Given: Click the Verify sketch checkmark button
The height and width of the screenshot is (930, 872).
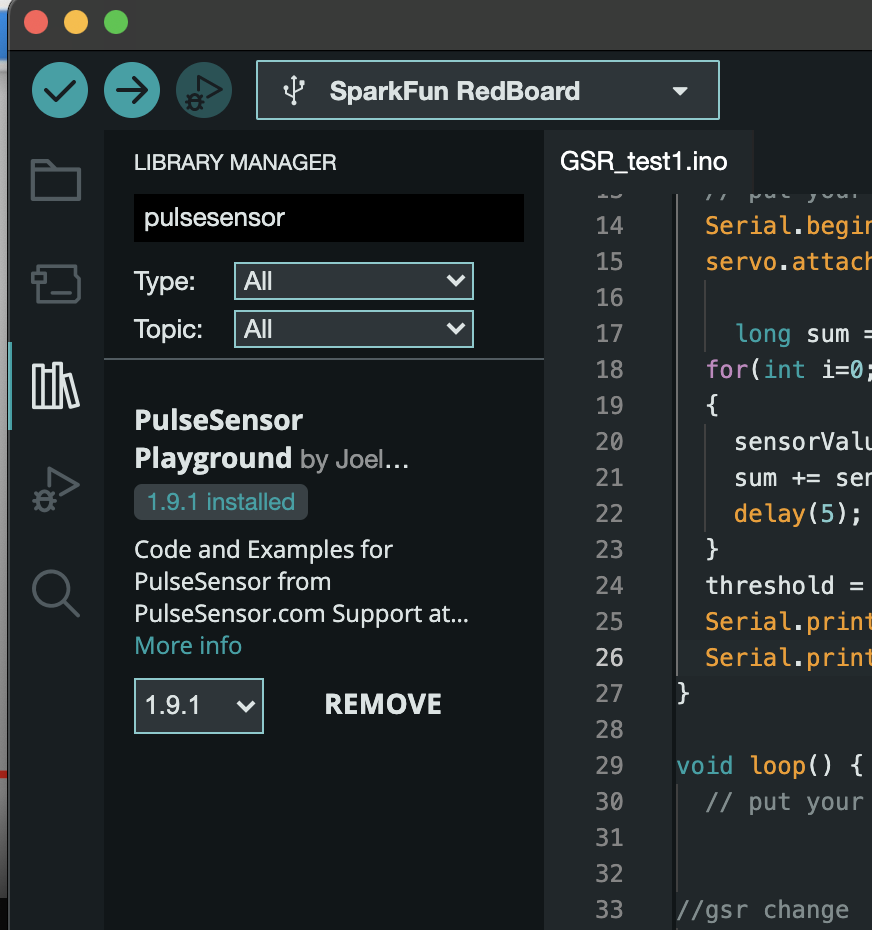Looking at the screenshot, I should tap(60, 90).
